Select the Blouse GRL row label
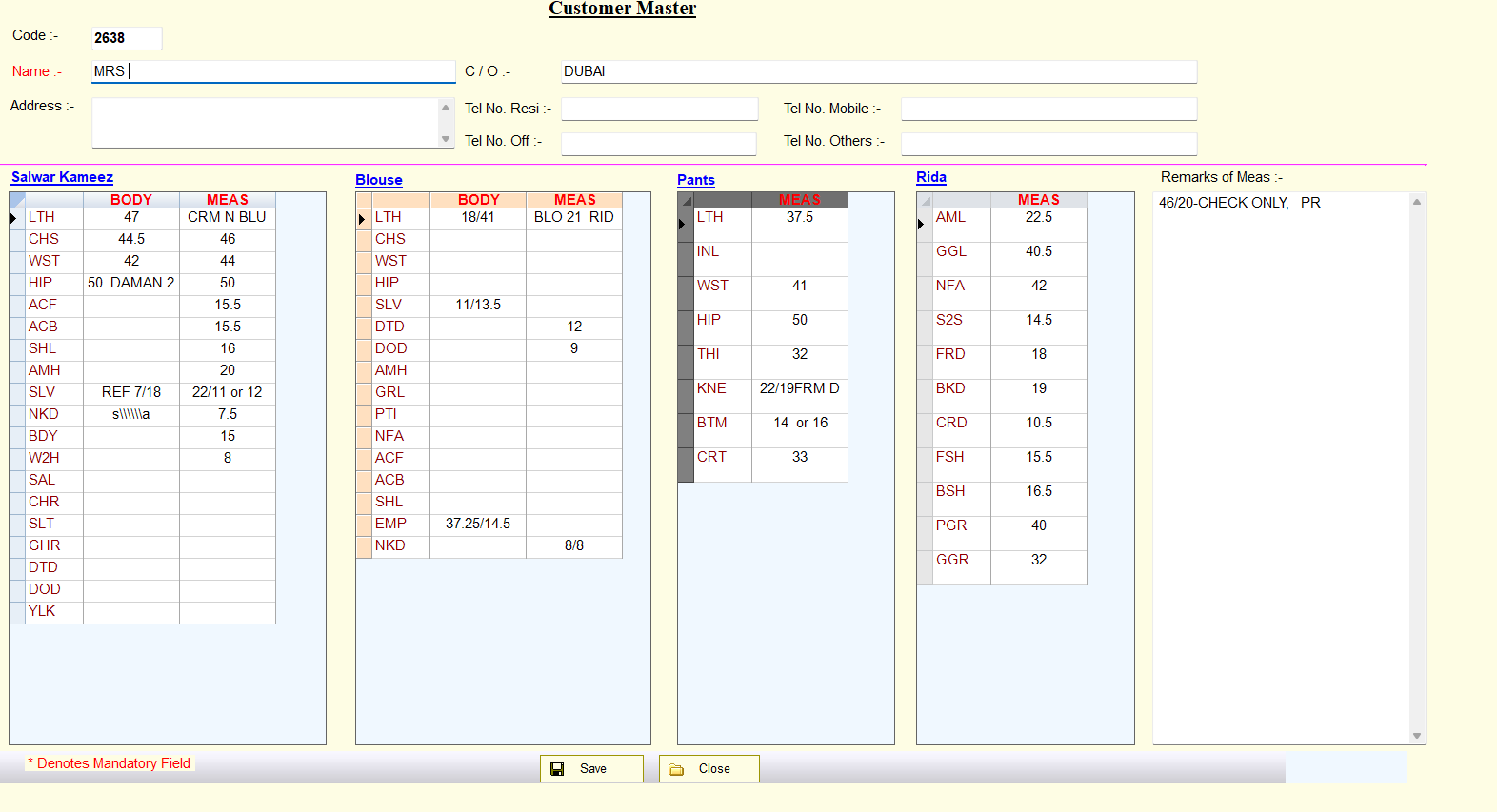The height and width of the screenshot is (812, 1497). coord(401,393)
